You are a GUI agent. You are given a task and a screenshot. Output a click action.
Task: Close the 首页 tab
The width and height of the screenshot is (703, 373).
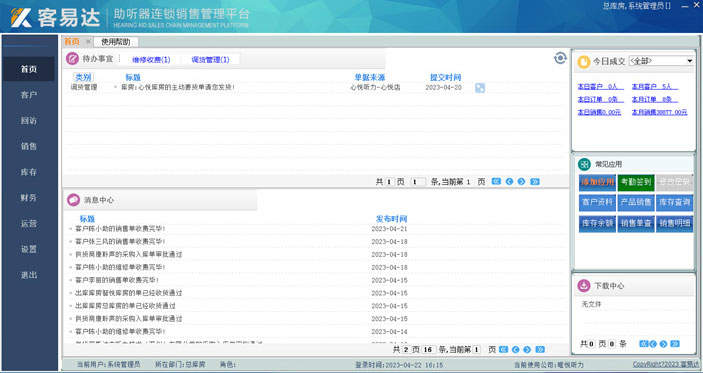[88, 42]
